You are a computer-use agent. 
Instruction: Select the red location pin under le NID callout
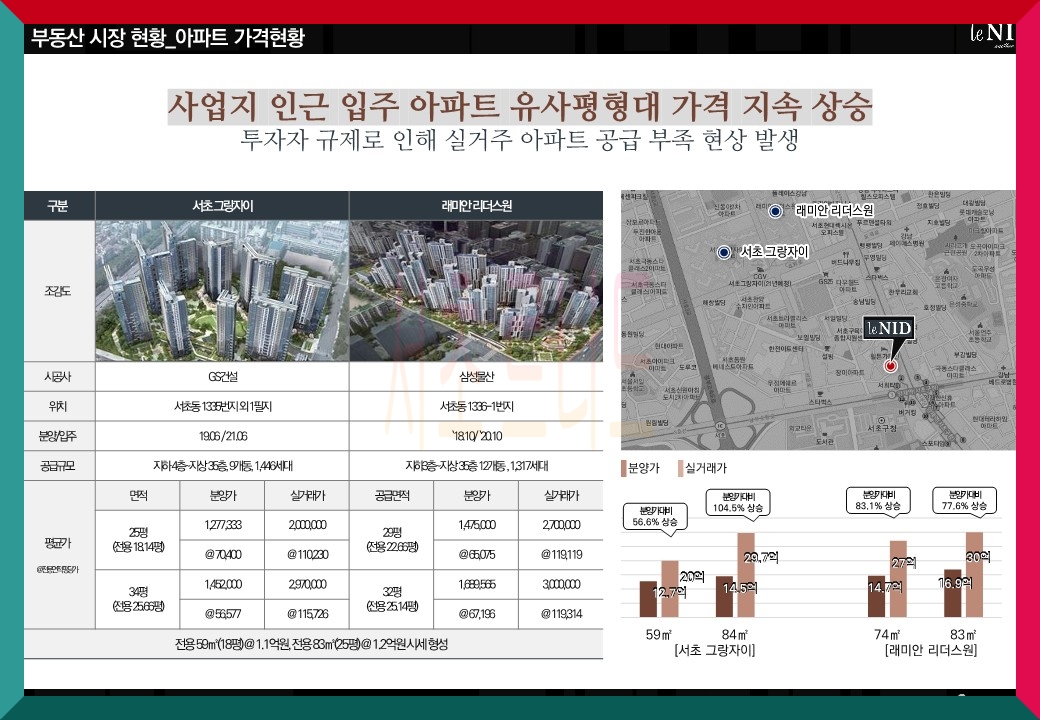point(891,366)
